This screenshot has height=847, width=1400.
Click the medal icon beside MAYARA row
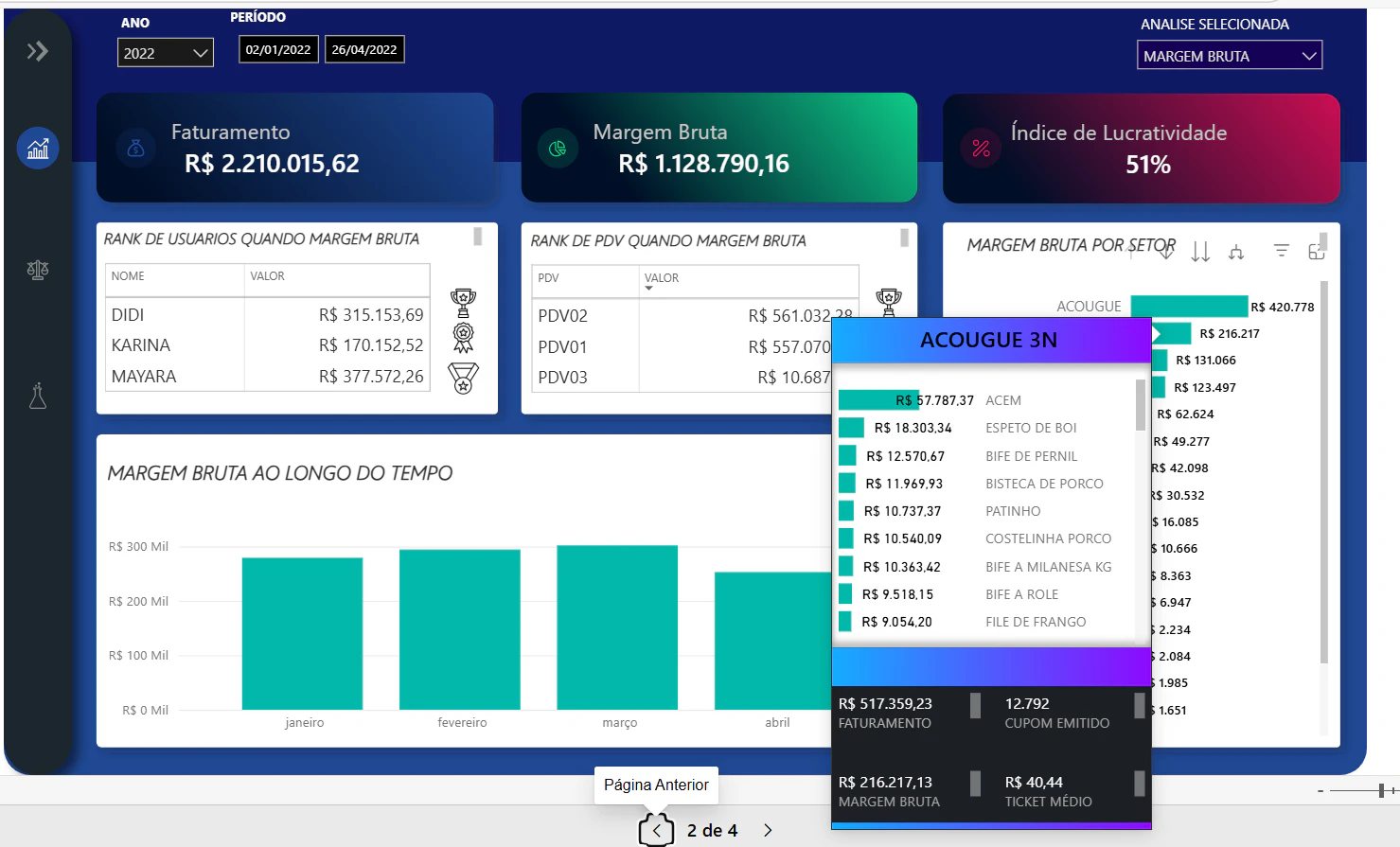[463, 378]
